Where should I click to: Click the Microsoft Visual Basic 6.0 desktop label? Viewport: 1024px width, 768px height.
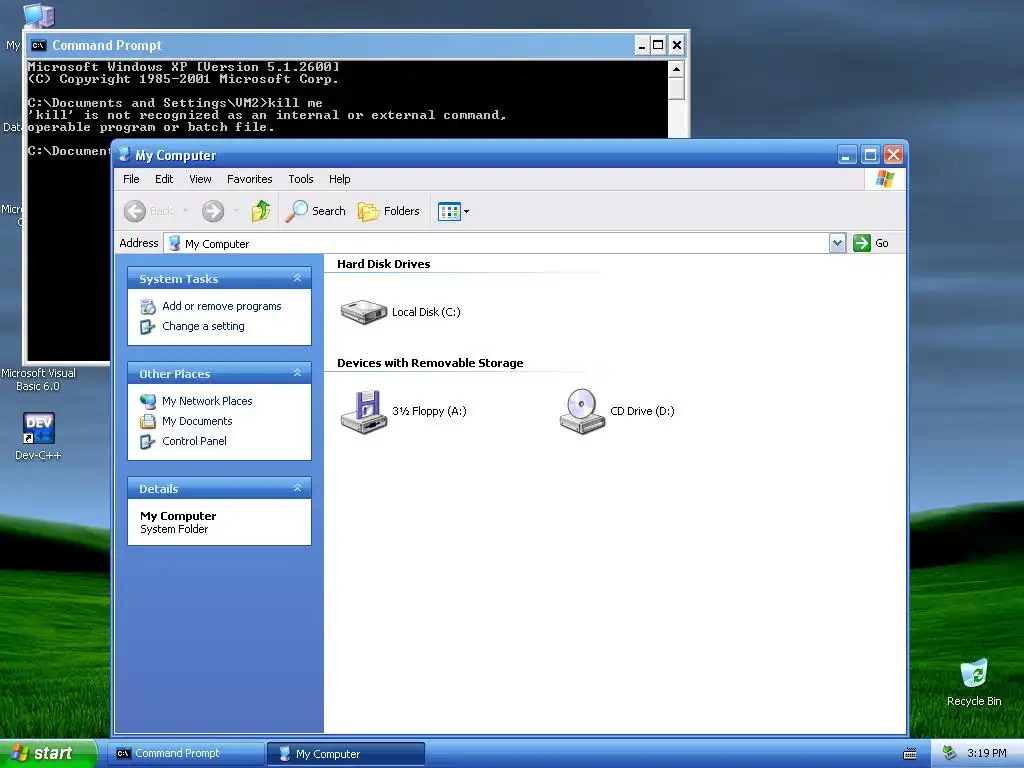tap(38, 379)
